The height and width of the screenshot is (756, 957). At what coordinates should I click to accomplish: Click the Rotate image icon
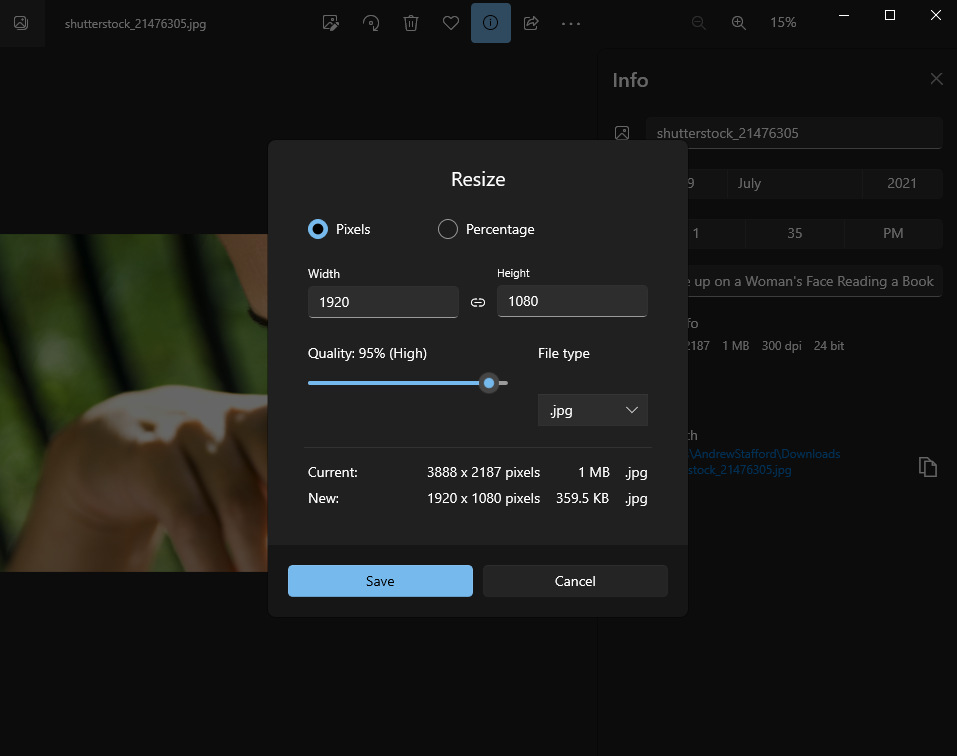(x=371, y=22)
